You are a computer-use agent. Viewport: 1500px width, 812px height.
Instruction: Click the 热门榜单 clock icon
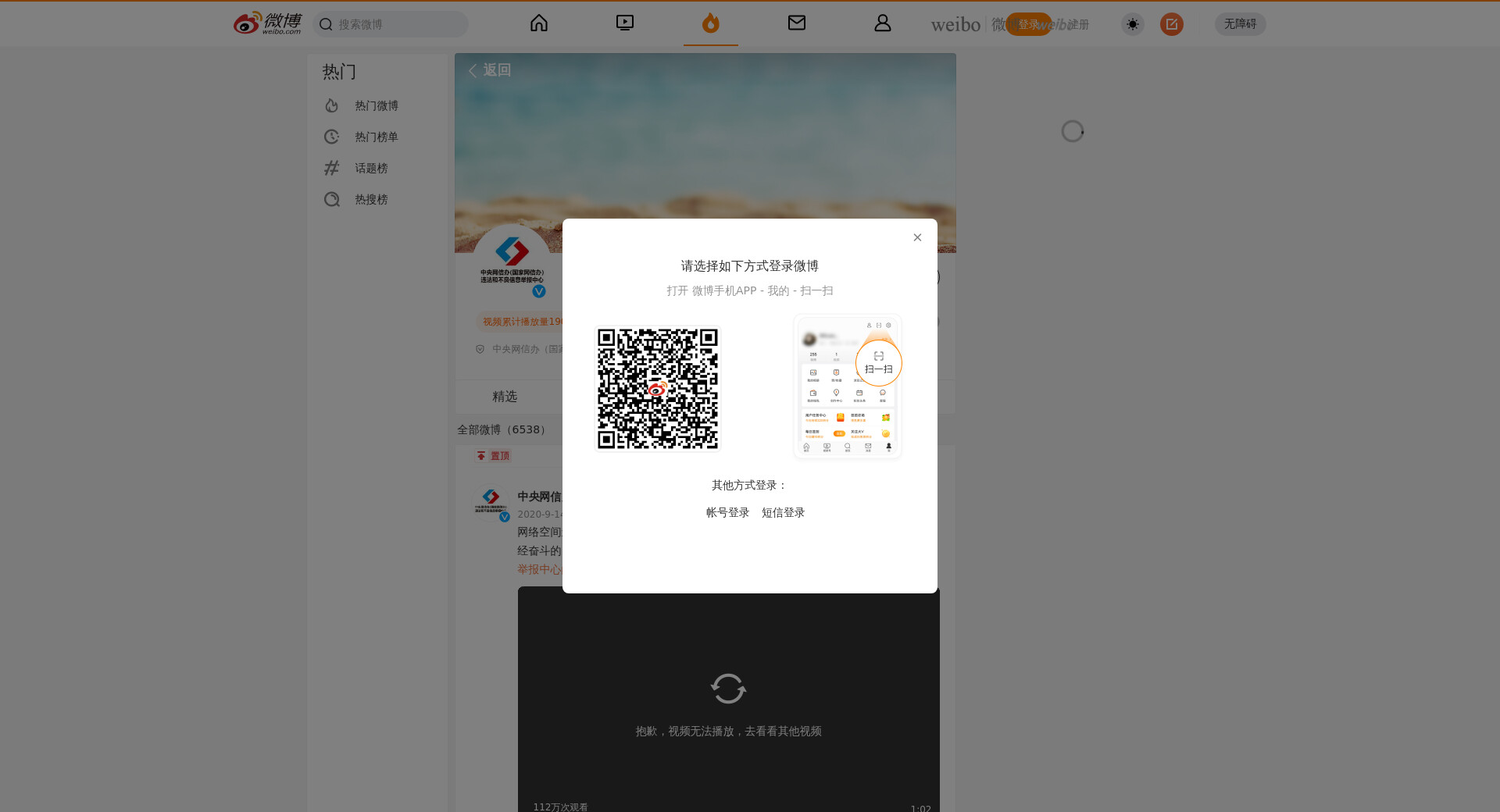tap(332, 137)
